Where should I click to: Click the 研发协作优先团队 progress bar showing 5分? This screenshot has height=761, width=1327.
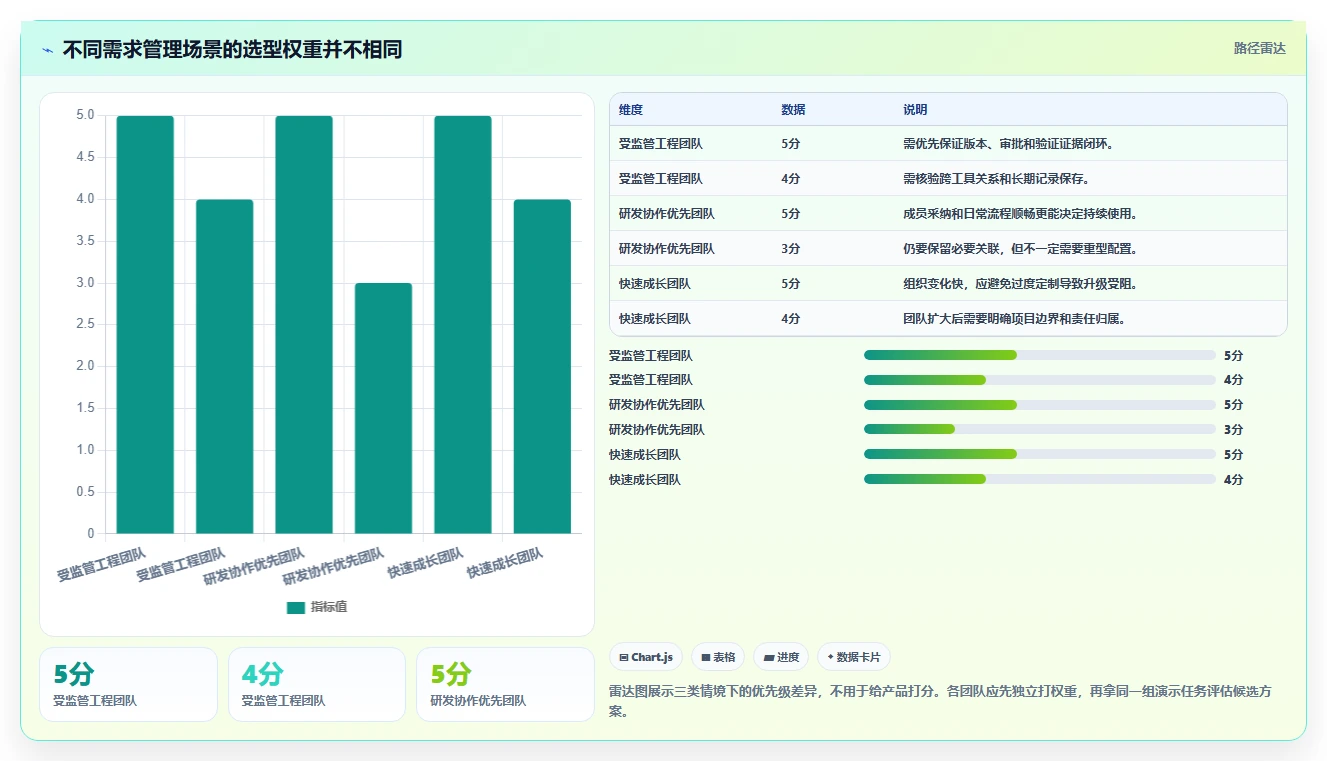point(1040,405)
